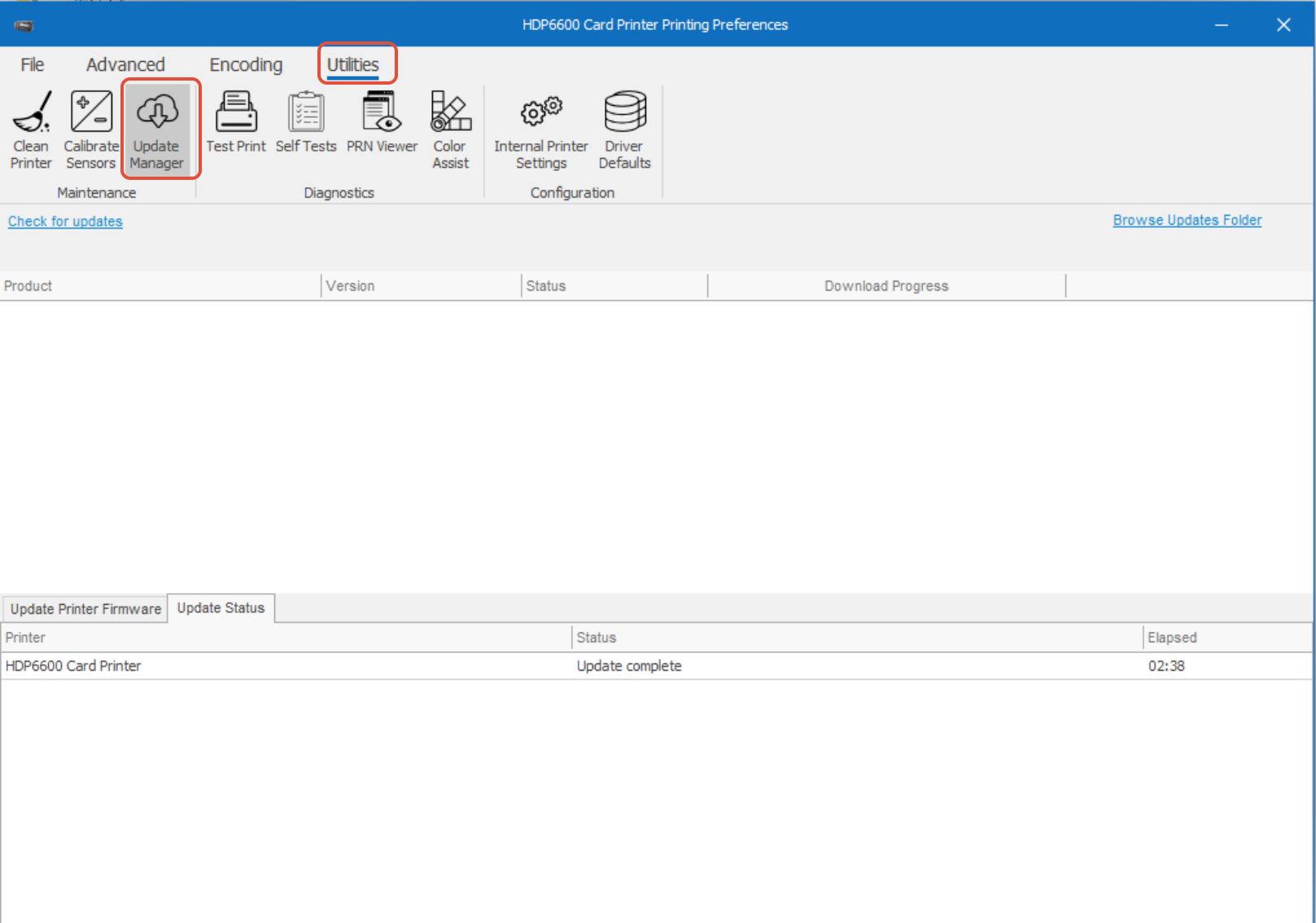Click the Version column header
The image size is (1316, 923).
pos(421,286)
